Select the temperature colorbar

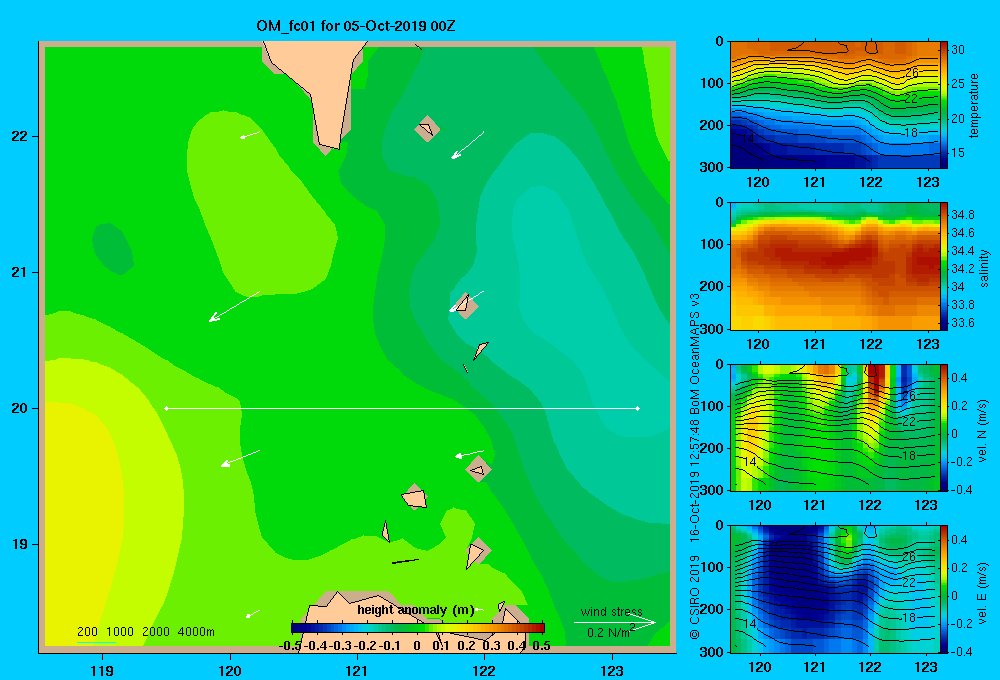click(x=944, y=105)
